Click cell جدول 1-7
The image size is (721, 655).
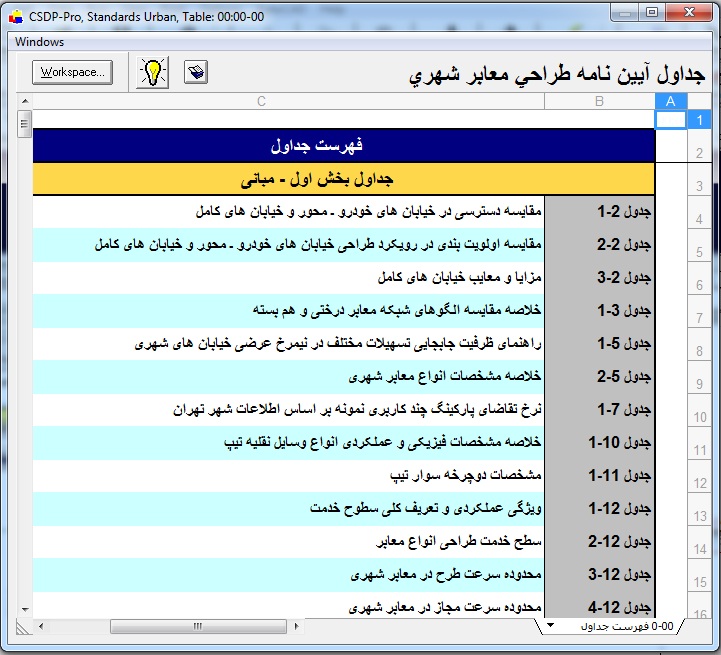(x=600, y=410)
